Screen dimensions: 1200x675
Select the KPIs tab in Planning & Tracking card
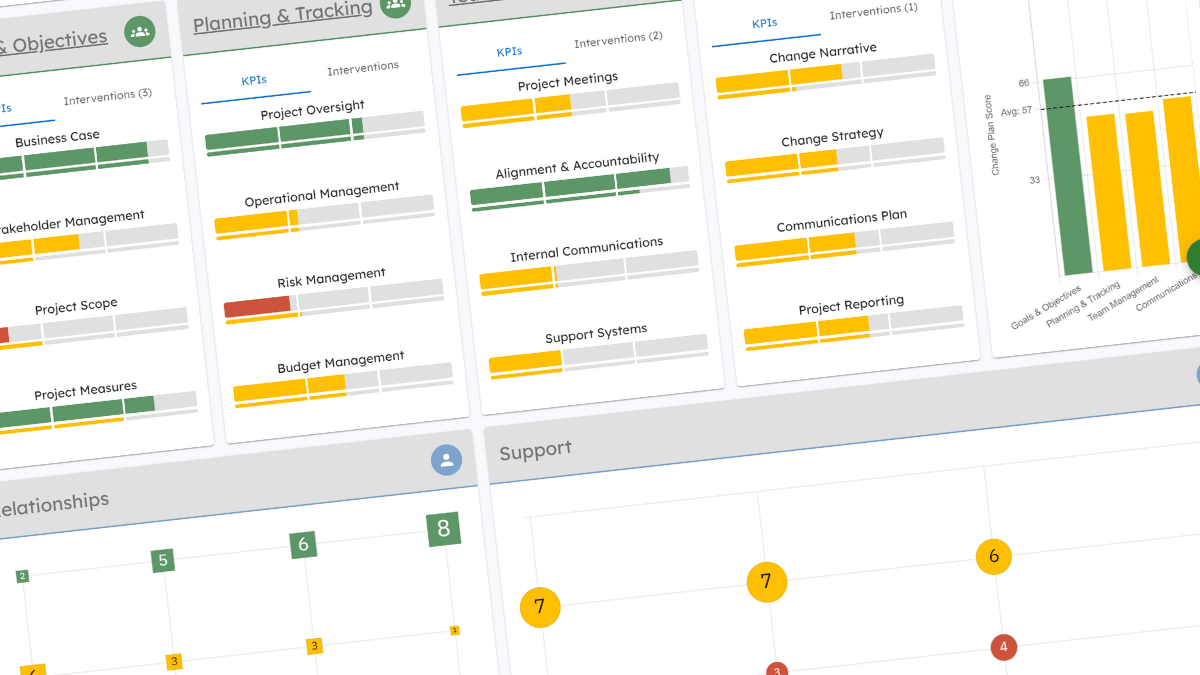pyautogui.click(x=254, y=81)
